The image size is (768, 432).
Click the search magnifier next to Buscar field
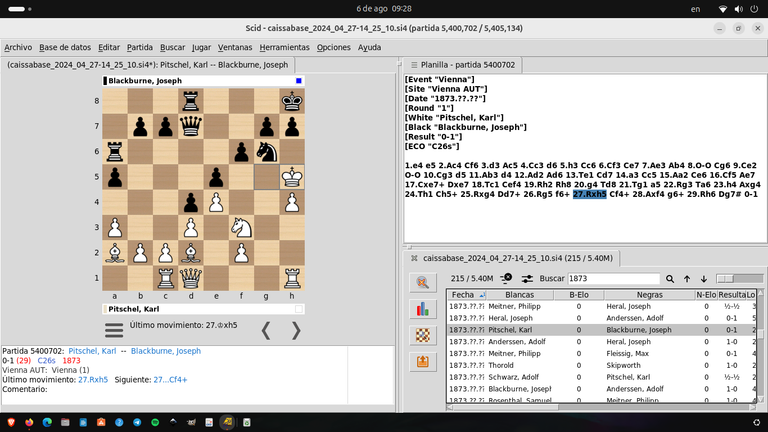coord(670,279)
